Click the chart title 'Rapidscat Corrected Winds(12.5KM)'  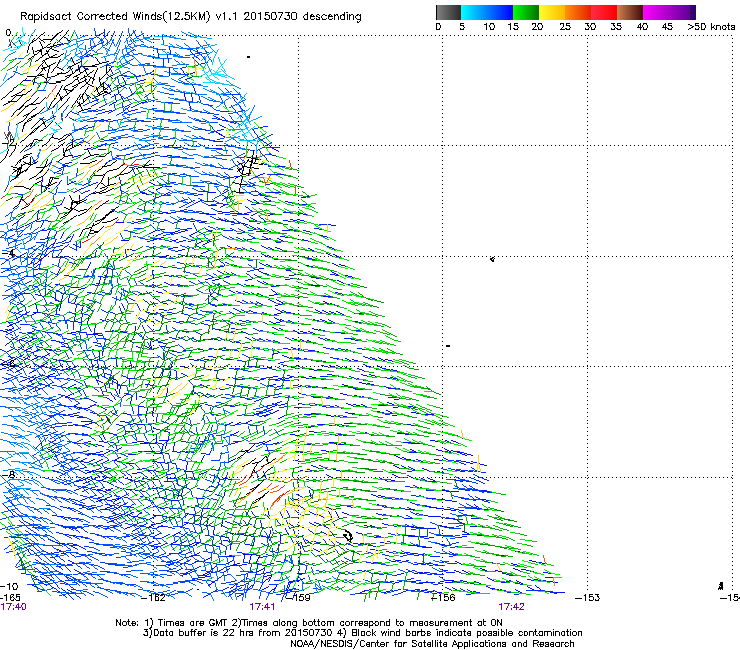pos(115,17)
